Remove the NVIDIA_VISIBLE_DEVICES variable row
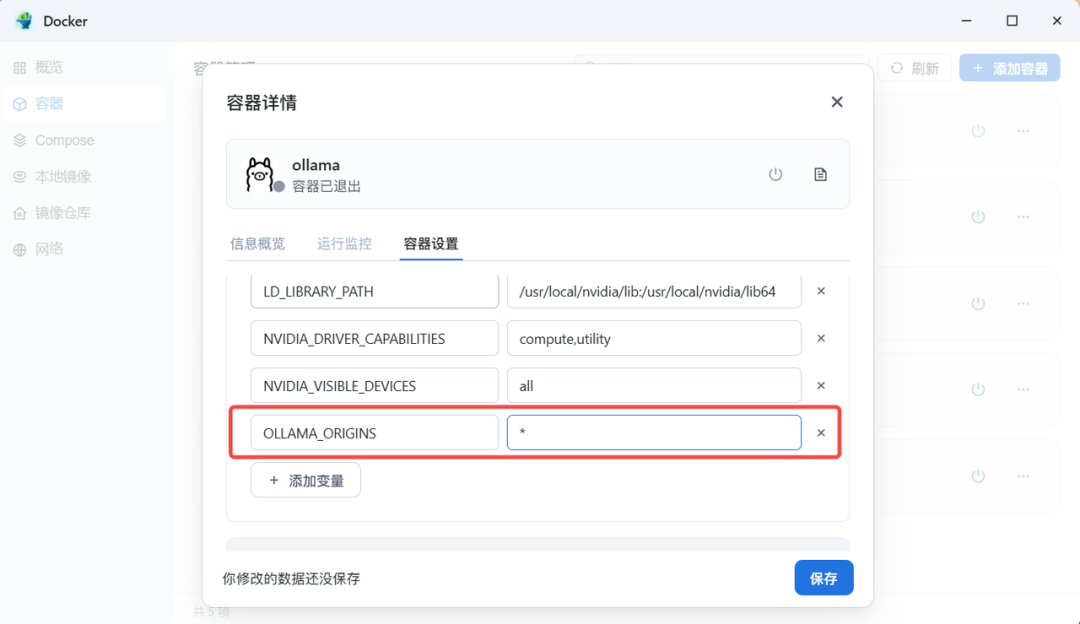The image size is (1080, 624). pyautogui.click(x=821, y=386)
